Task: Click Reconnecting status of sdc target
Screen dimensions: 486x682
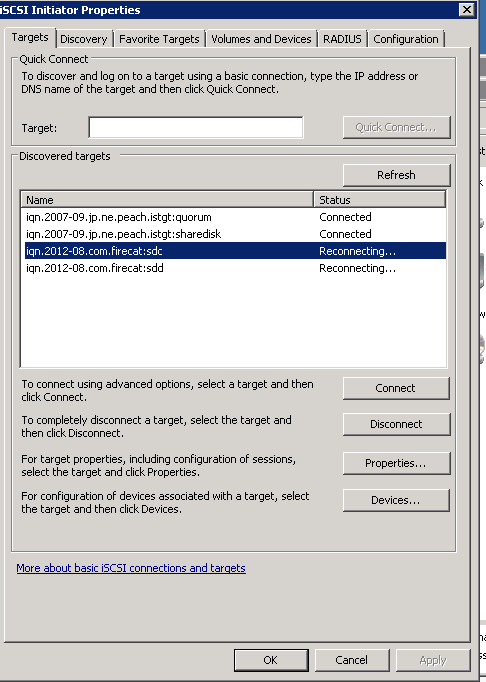Action: pyautogui.click(x=357, y=251)
